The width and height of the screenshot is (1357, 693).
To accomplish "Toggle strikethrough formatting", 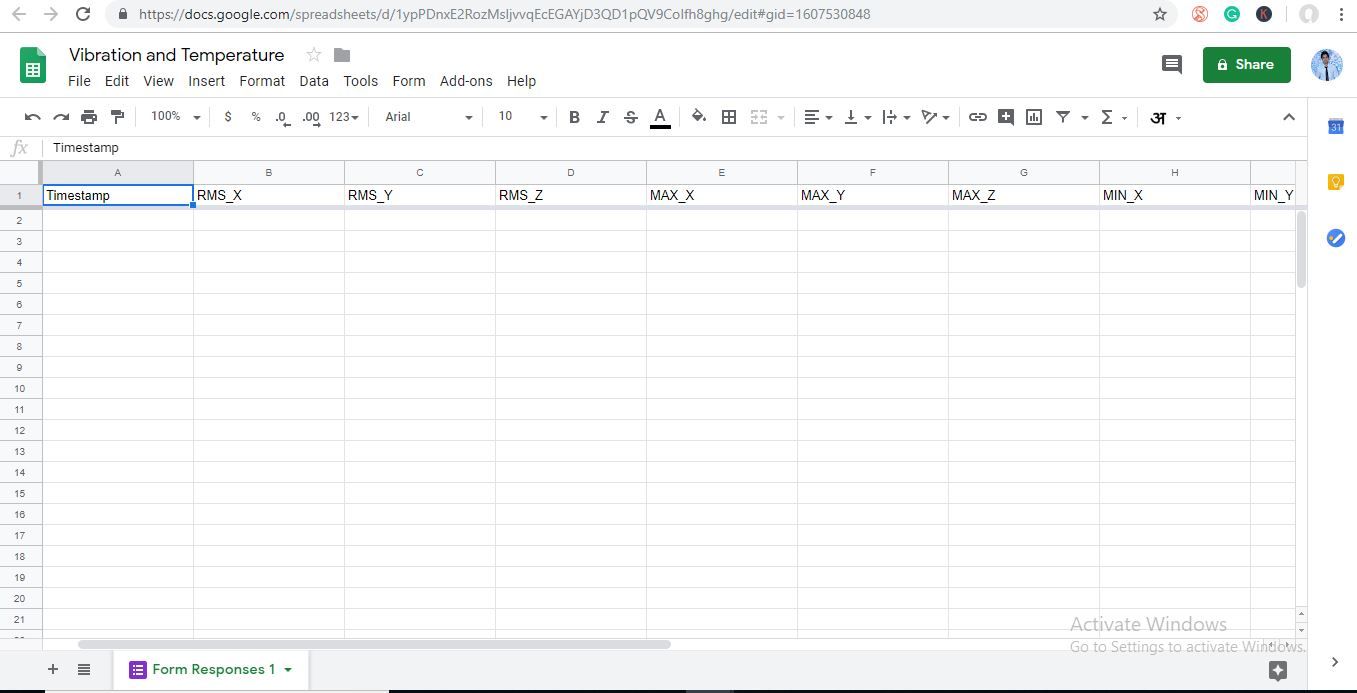I will pyautogui.click(x=630, y=117).
